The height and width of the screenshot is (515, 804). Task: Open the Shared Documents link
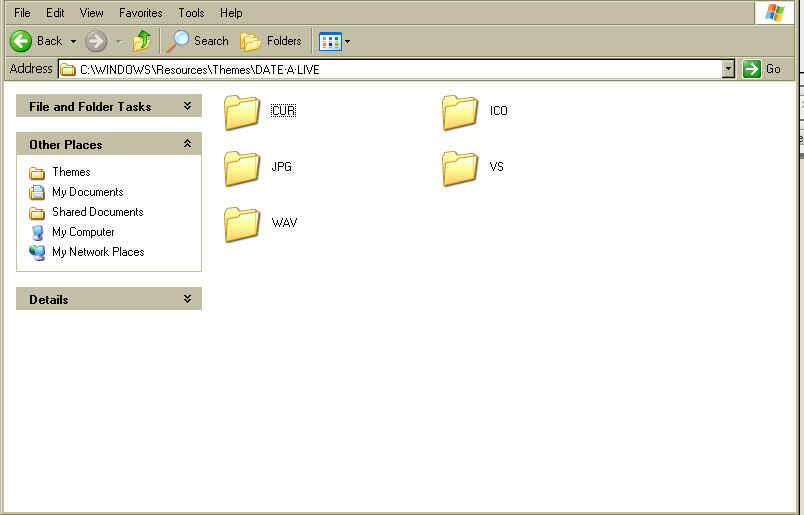(98, 212)
